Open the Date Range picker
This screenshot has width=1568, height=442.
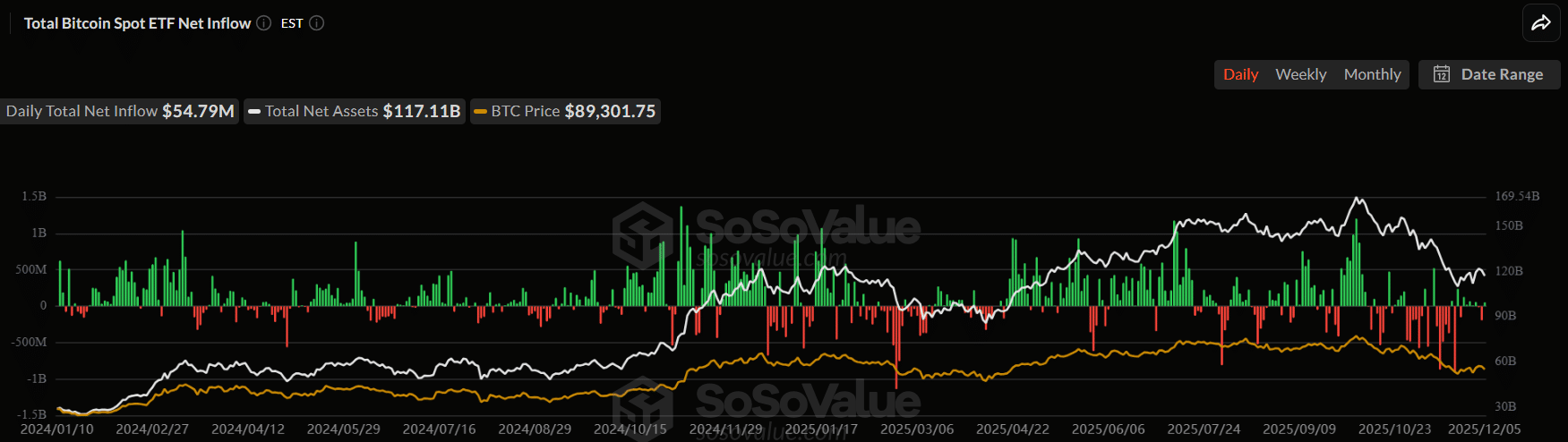(1488, 74)
